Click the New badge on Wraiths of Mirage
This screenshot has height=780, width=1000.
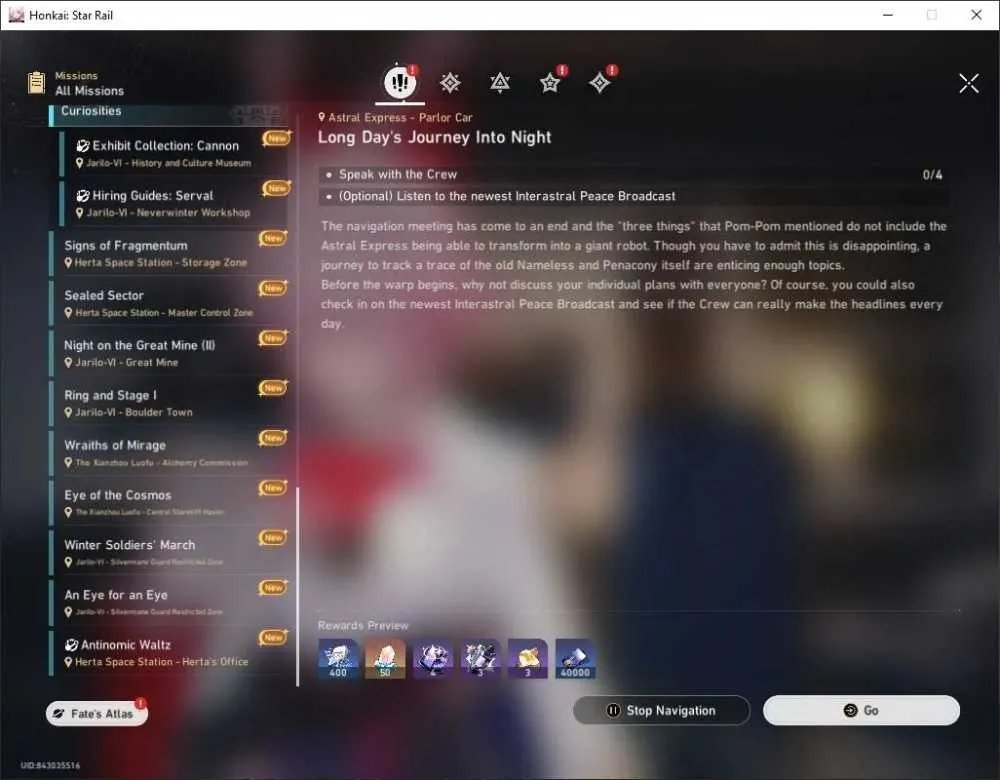coord(274,438)
